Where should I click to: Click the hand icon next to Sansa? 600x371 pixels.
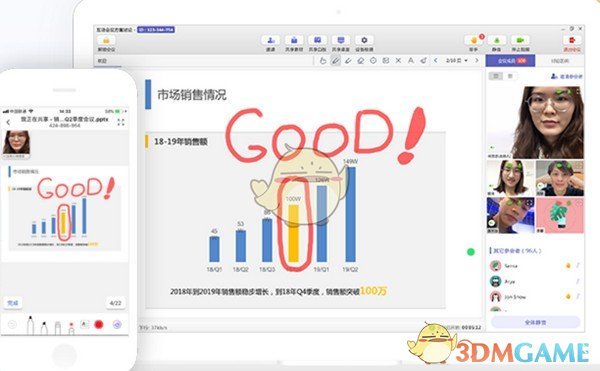568,265
